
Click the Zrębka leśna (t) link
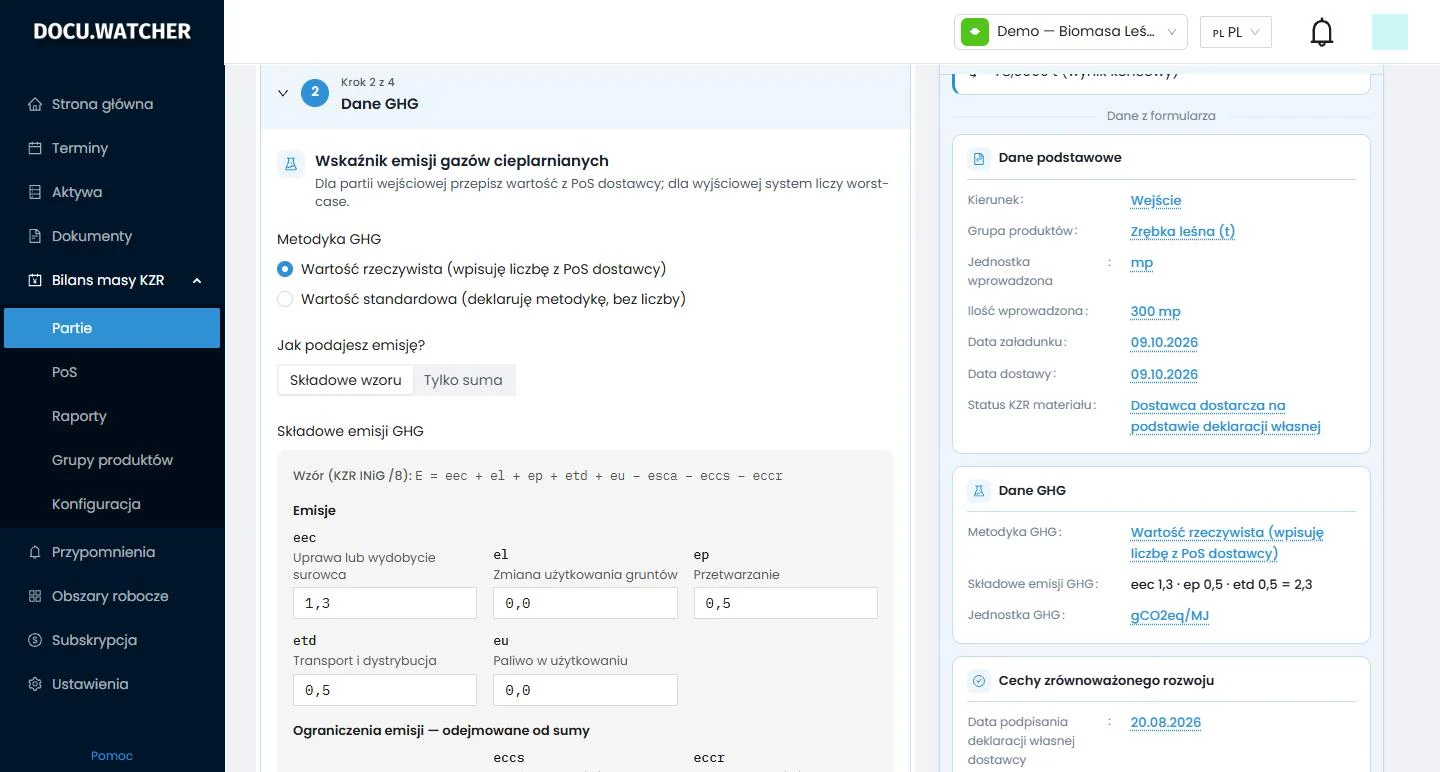pyautogui.click(x=1183, y=231)
